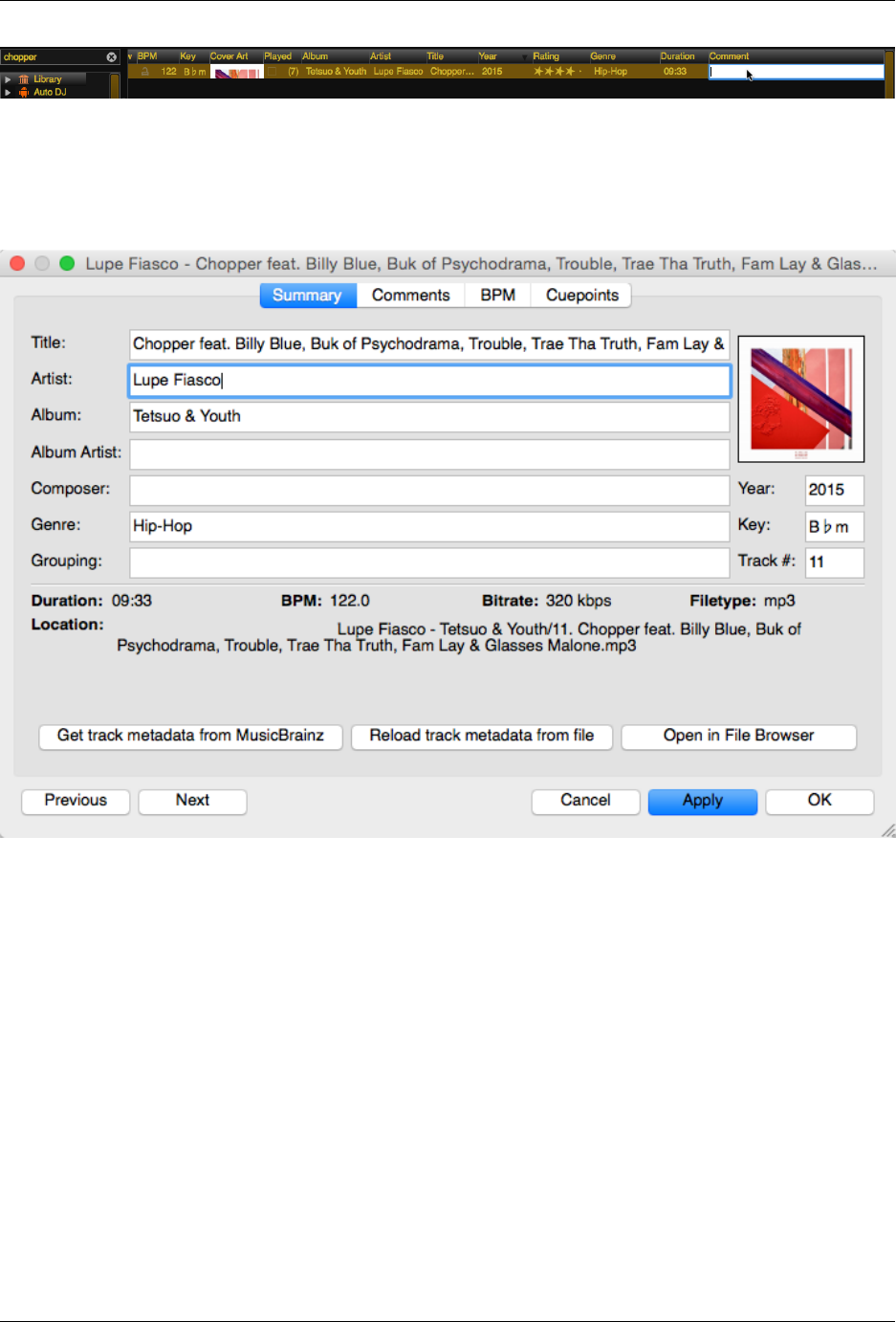Viewport: 896px width, 1322px height.
Task: Confirm the dialog with OK
Action: pyautogui.click(x=820, y=802)
